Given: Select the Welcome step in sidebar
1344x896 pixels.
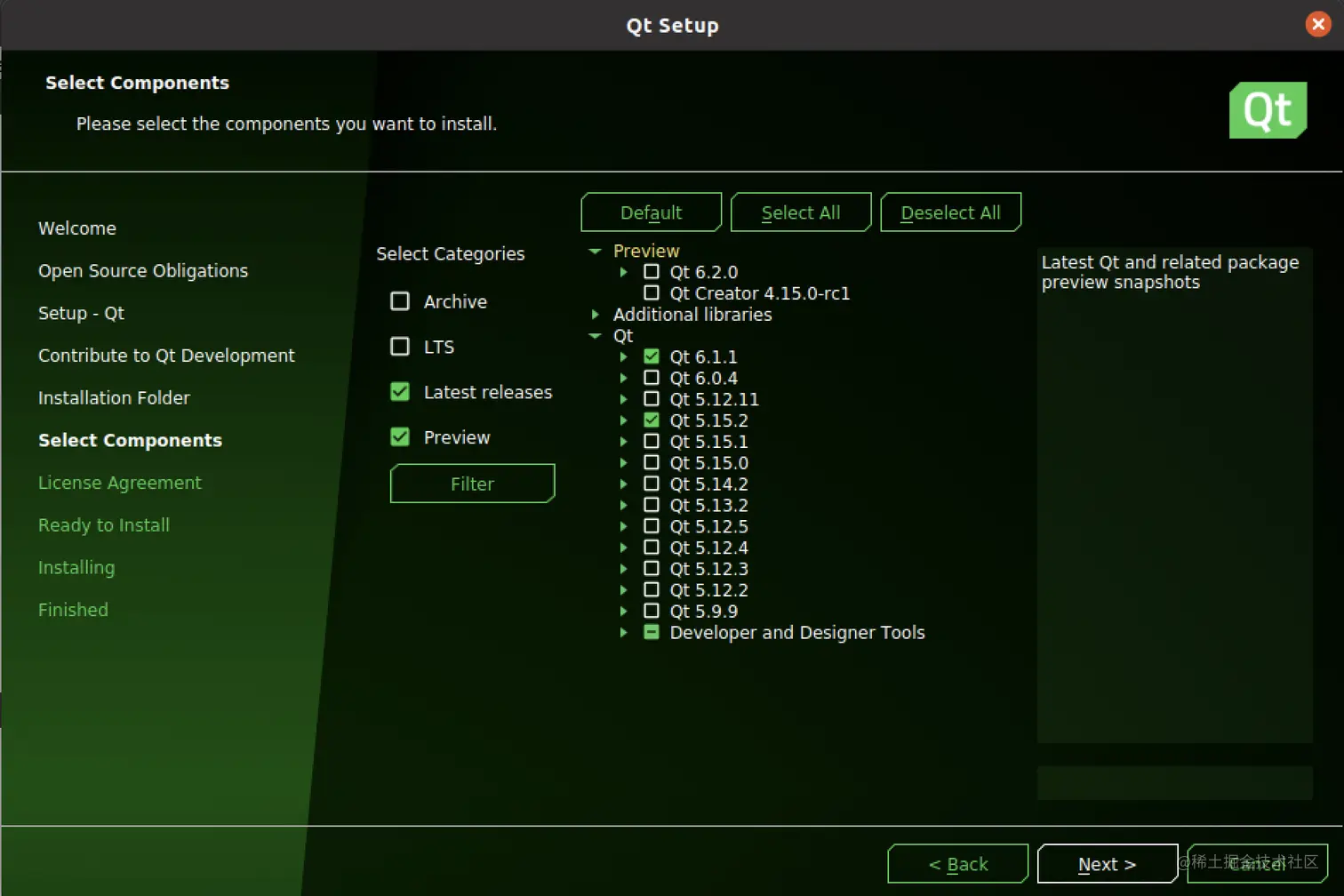Looking at the screenshot, I should [77, 228].
